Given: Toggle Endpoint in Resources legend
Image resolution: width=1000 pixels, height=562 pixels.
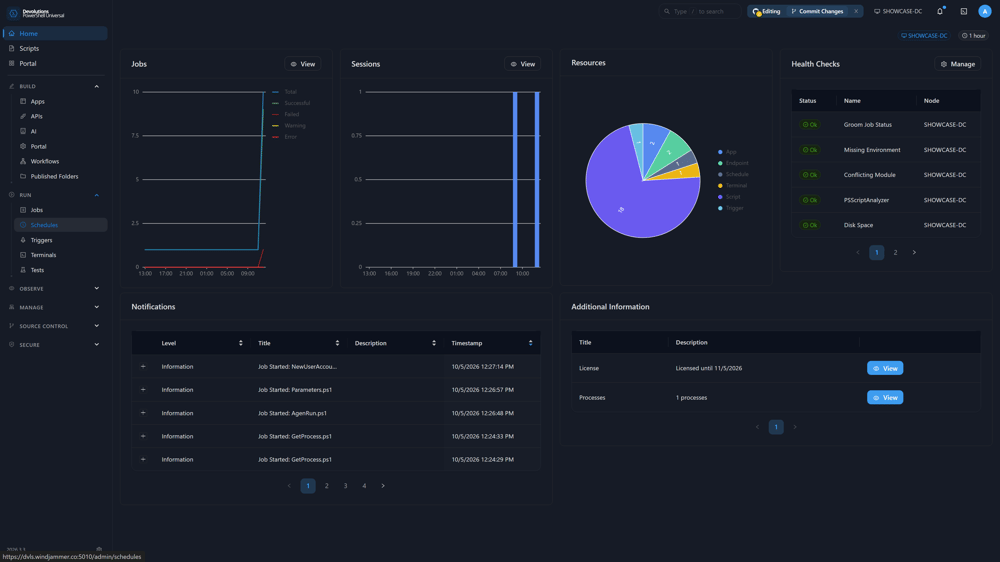Looking at the screenshot, I should tap(733, 163).
